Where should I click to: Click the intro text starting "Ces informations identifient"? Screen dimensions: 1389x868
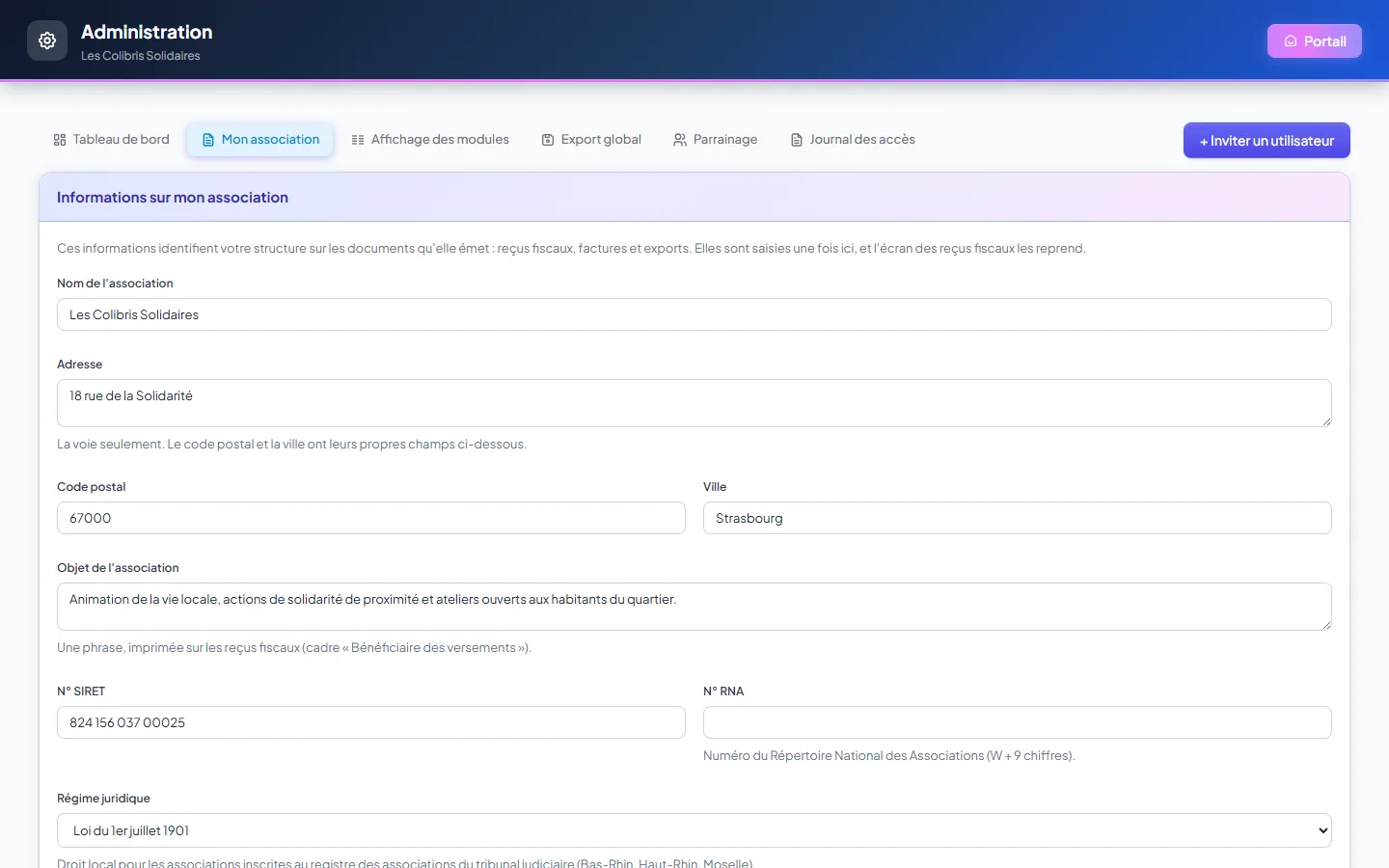571,249
